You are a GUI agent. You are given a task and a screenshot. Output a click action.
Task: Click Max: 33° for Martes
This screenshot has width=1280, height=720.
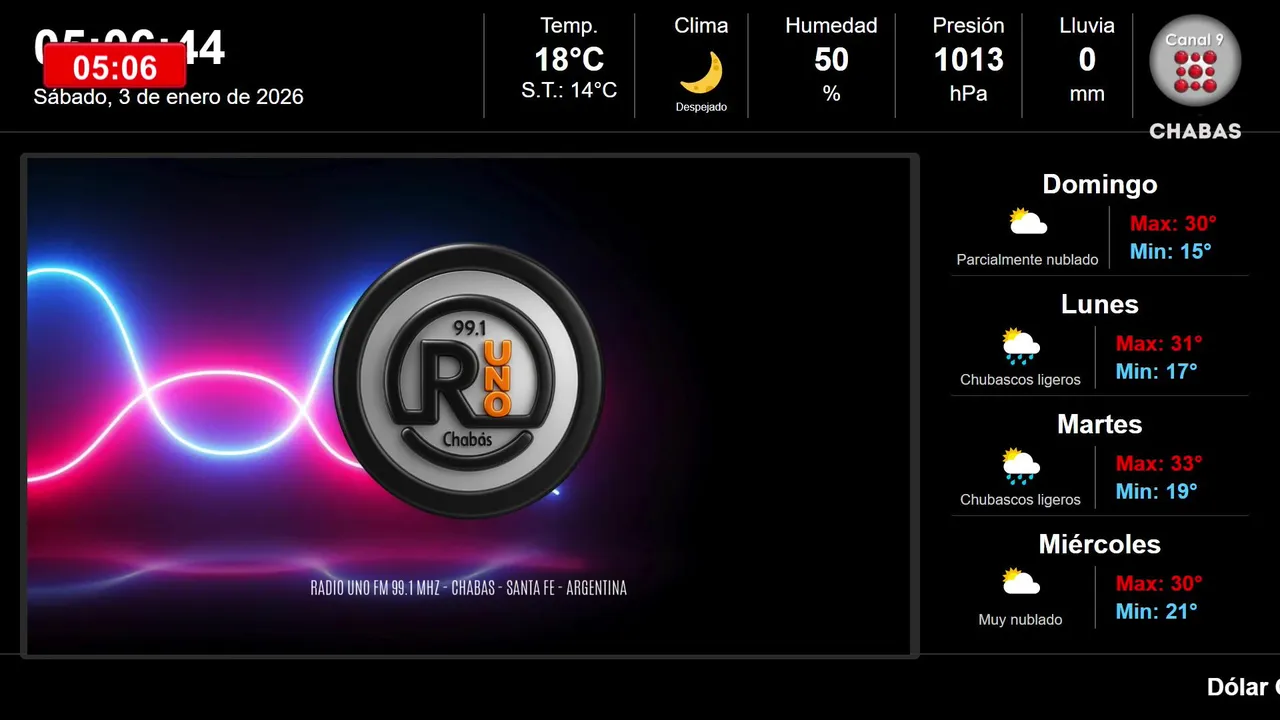tap(1159, 464)
